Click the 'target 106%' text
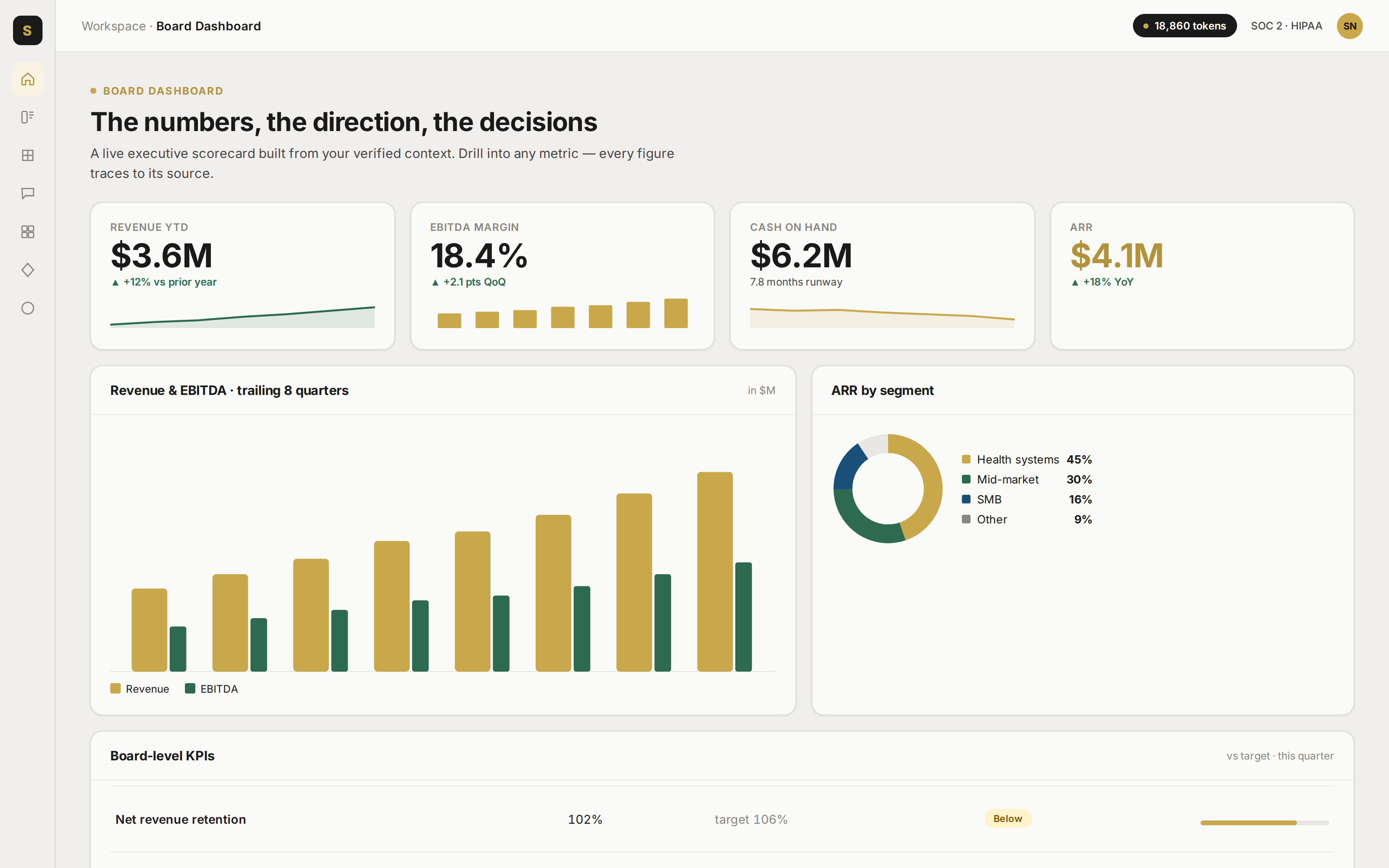The height and width of the screenshot is (868, 1389). coord(751,819)
